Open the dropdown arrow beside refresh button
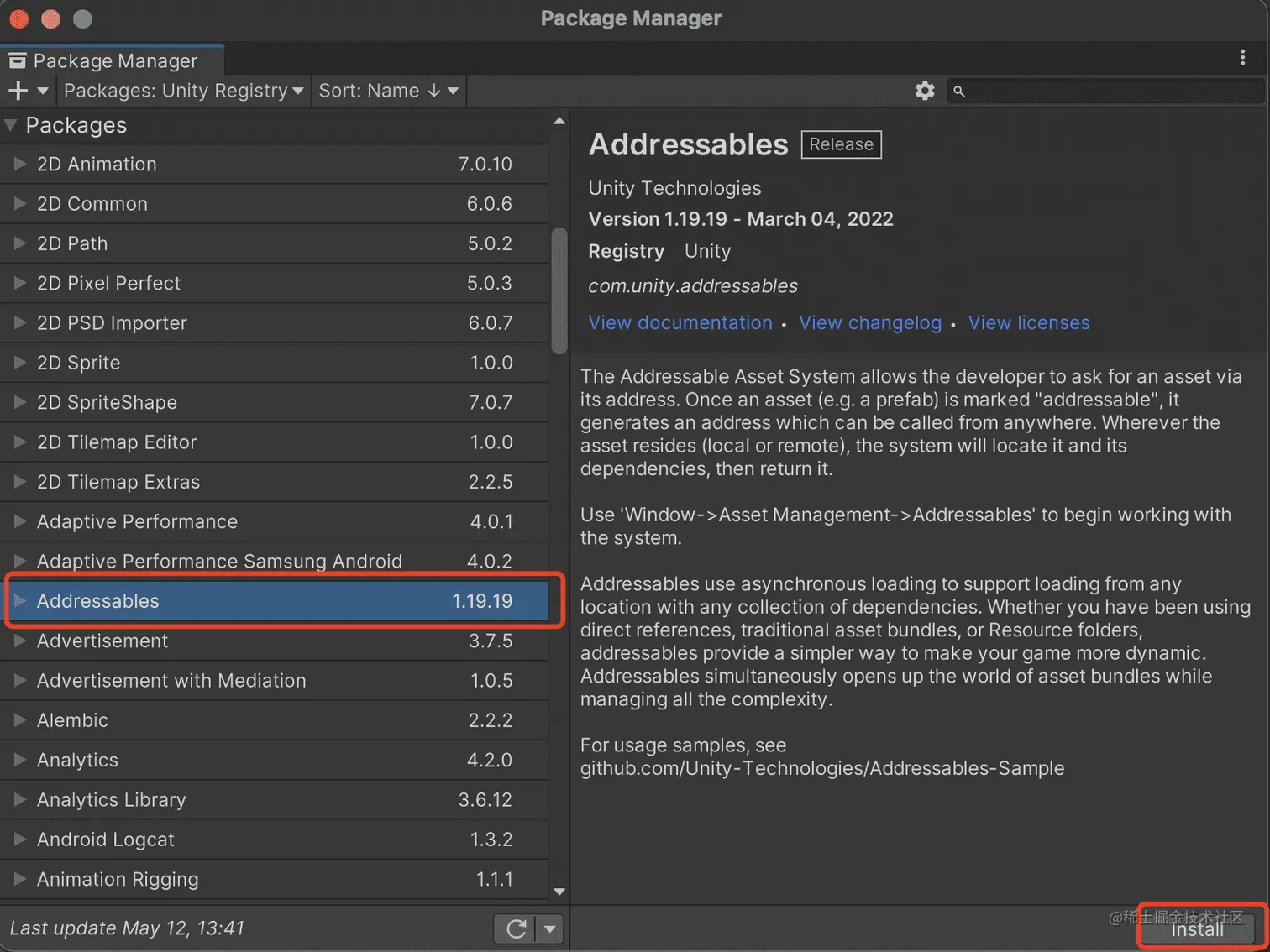Screen dimensions: 1270x952 pyautogui.click(x=549, y=928)
